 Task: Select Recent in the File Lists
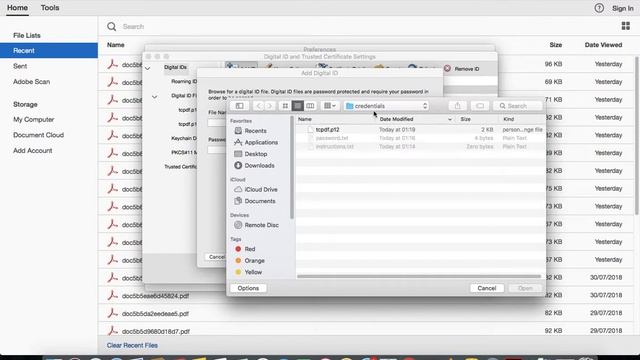point(49,51)
